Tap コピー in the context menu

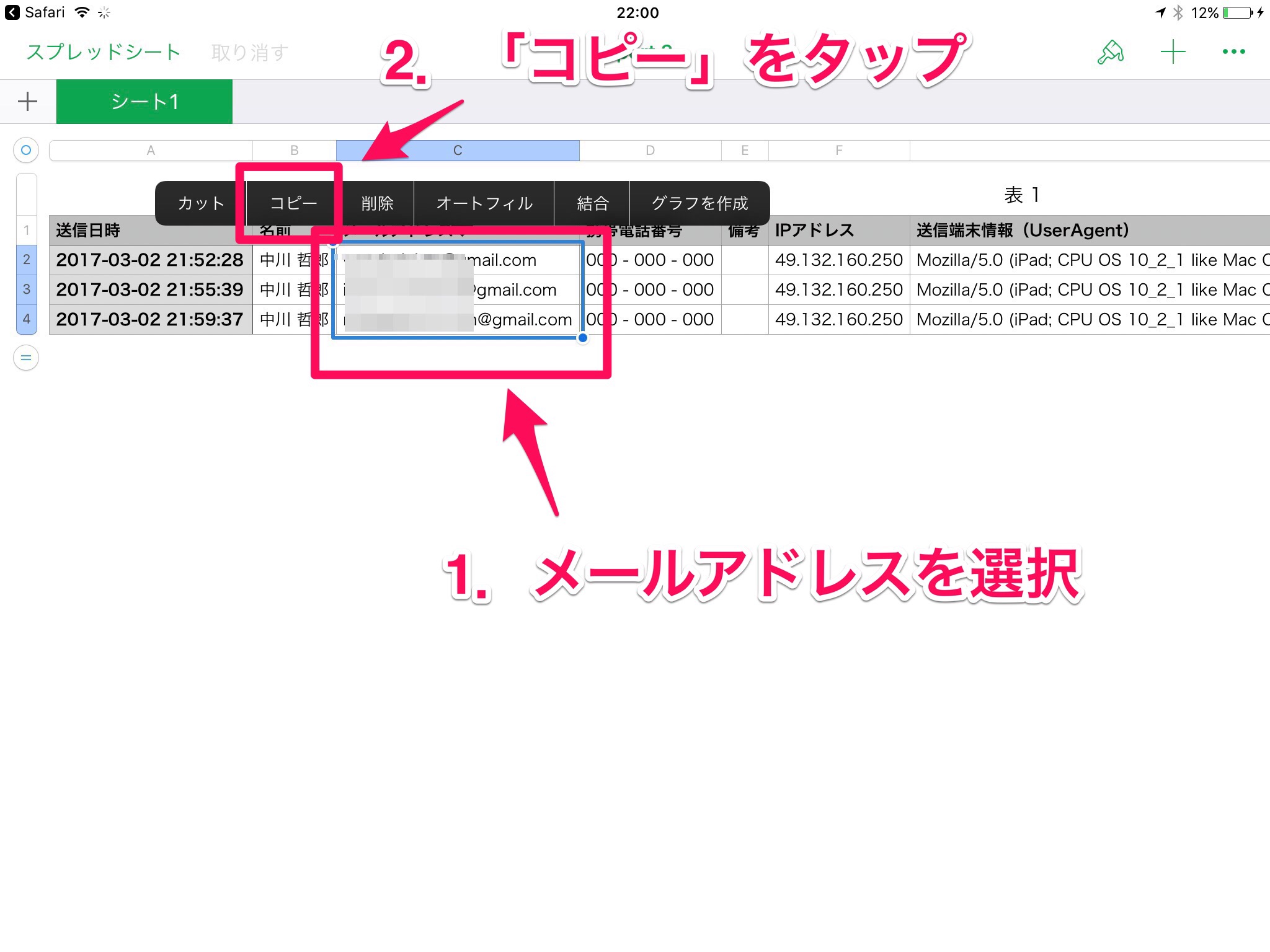(x=293, y=203)
